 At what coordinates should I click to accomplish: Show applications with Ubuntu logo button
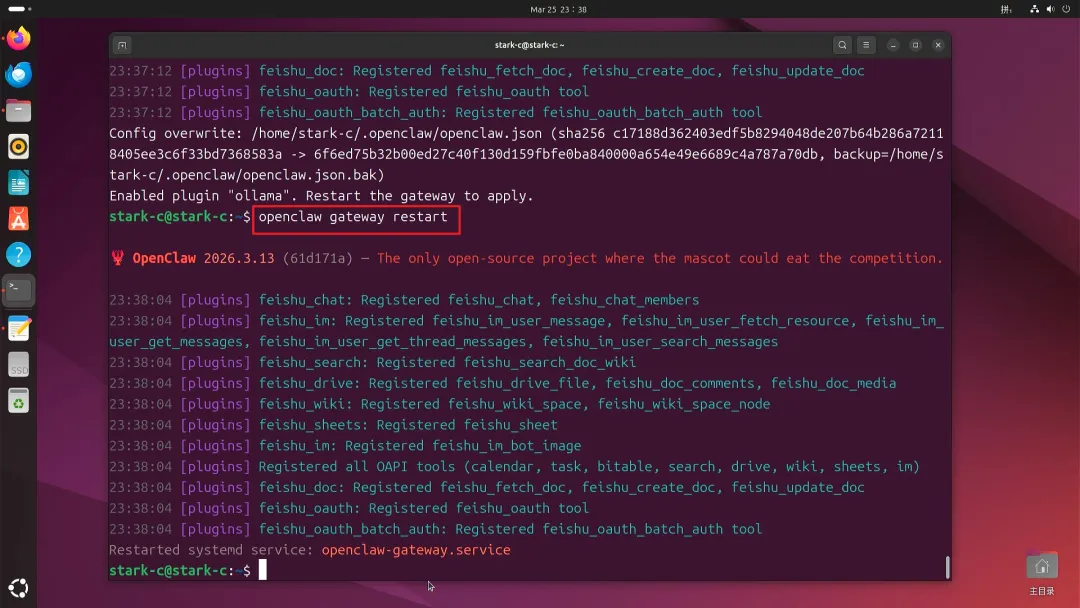click(x=19, y=588)
